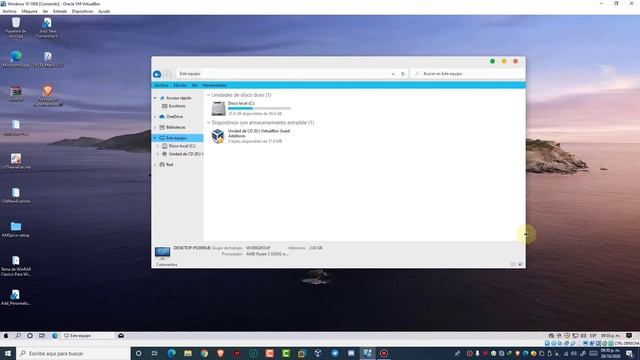Open the guest notification center icon
This screenshot has height=360, width=640.
pyautogui.click(x=629, y=336)
